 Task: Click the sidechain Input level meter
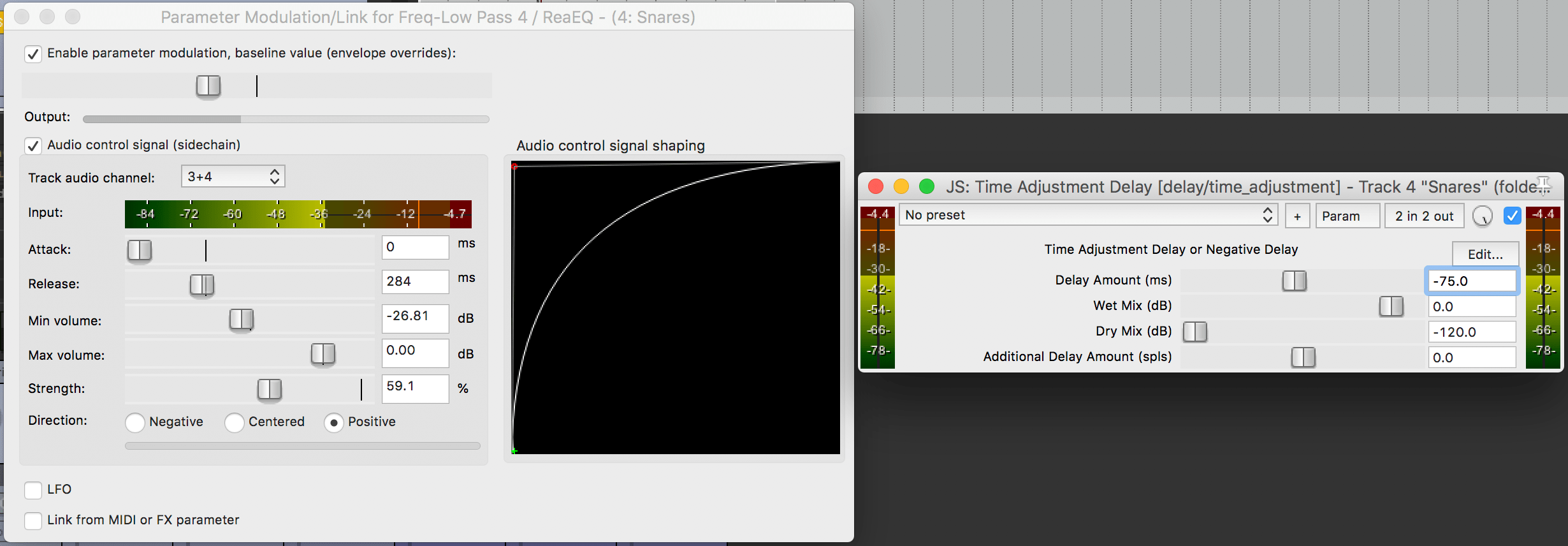[298, 214]
